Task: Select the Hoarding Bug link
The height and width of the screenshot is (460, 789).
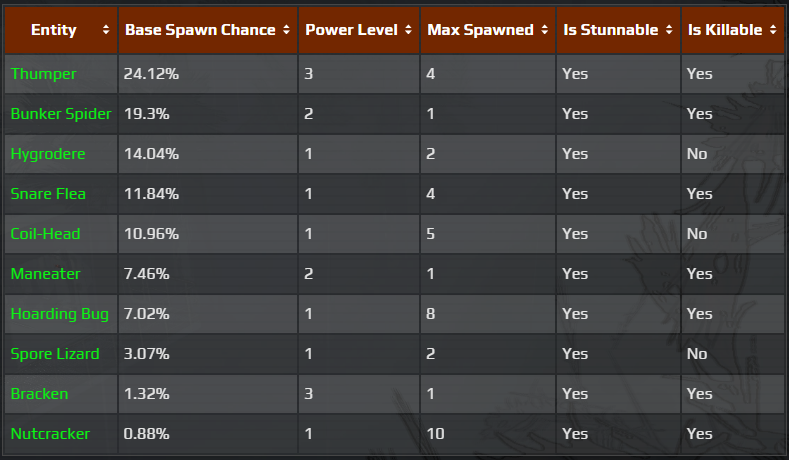Action: tap(60, 314)
